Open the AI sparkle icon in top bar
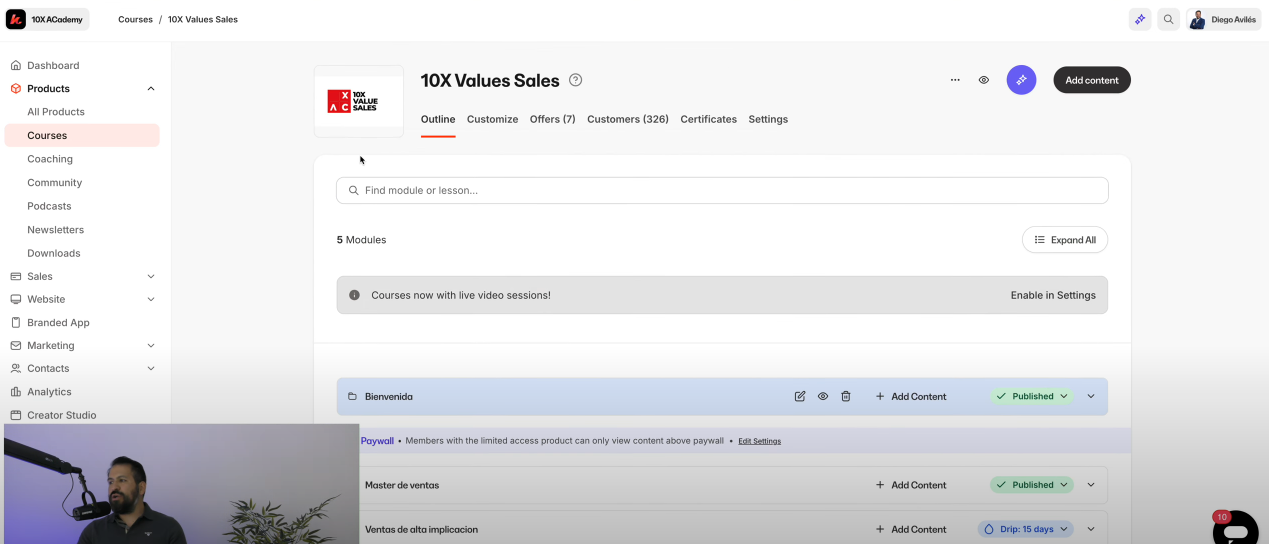Screen dimensions: 1269x544 [1139, 19]
